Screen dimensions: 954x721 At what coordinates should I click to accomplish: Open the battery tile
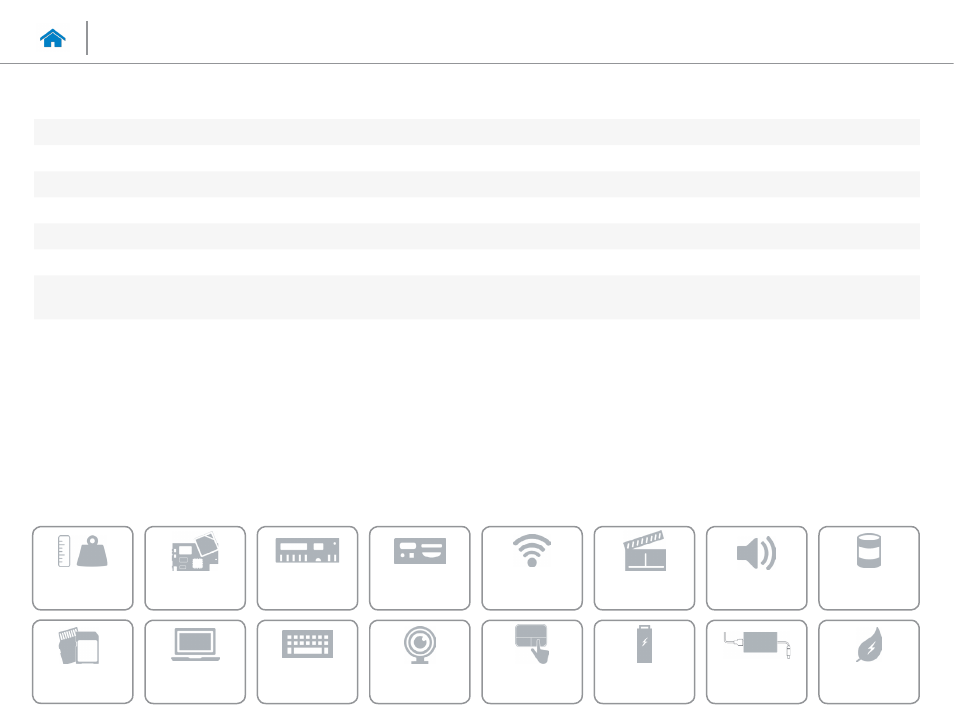[644, 661]
